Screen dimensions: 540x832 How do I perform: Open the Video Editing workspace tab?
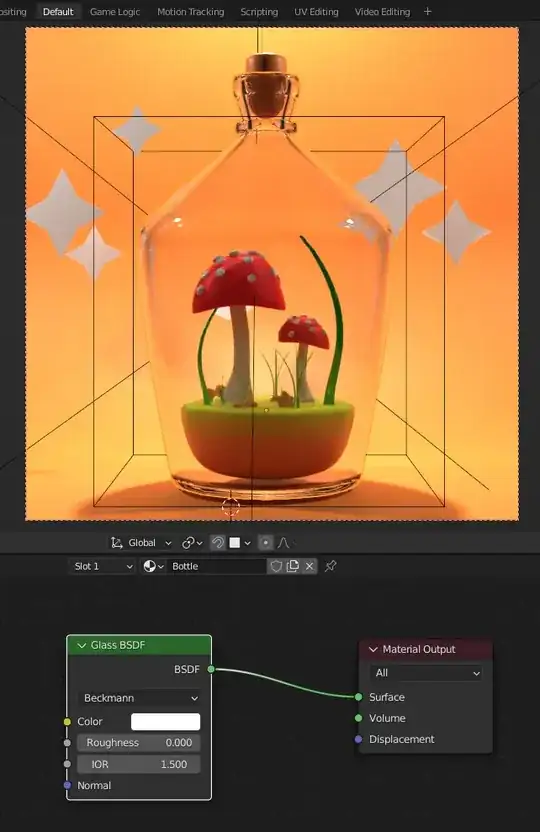coord(382,12)
